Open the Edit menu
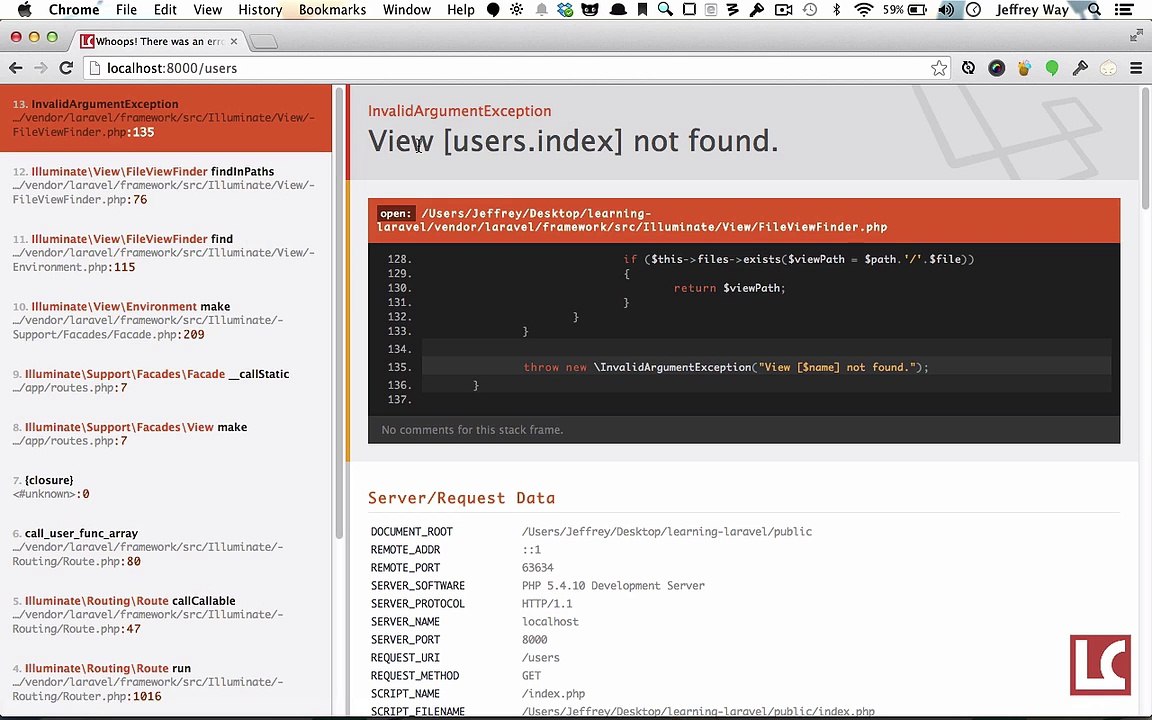The image size is (1152, 720). coord(165,10)
